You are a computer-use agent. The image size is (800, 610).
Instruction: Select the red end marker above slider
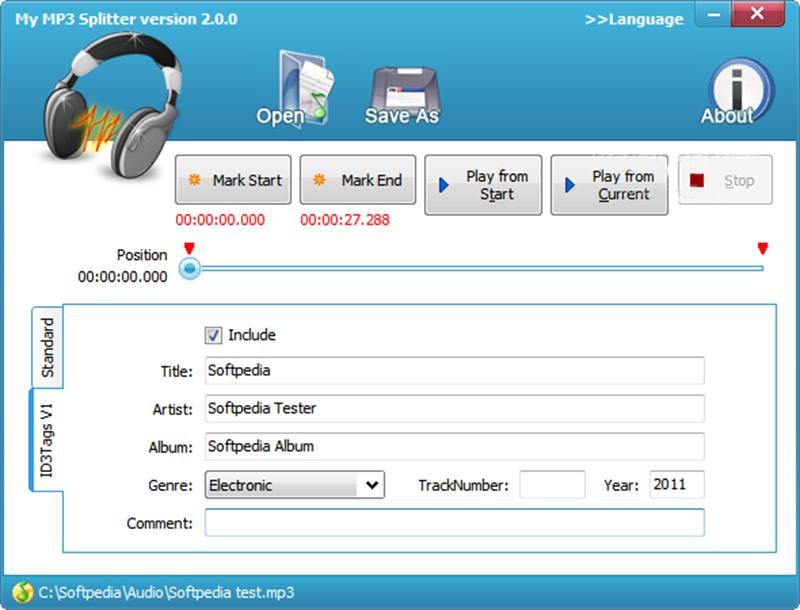pyautogui.click(x=763, y=248)
